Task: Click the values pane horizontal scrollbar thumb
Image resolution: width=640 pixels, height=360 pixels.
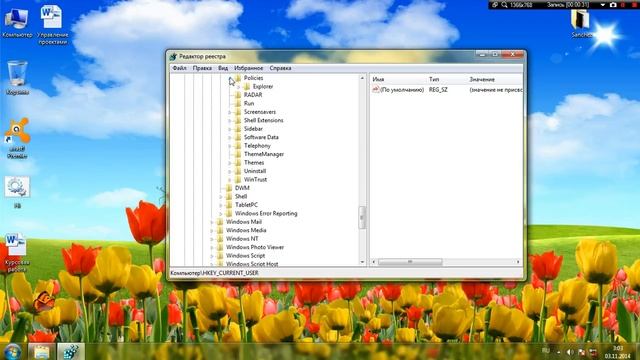Action: 410,262
